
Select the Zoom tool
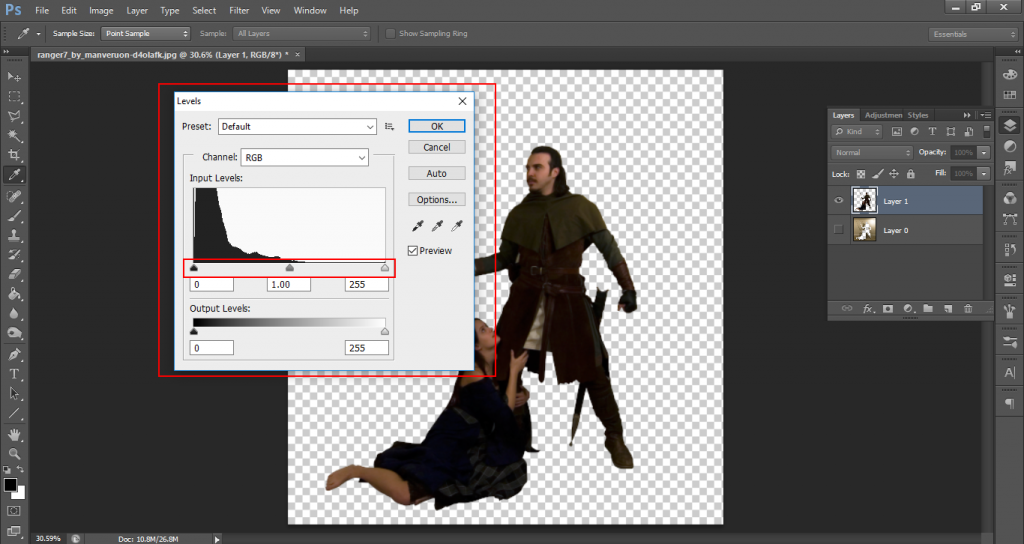click(14, 454)
